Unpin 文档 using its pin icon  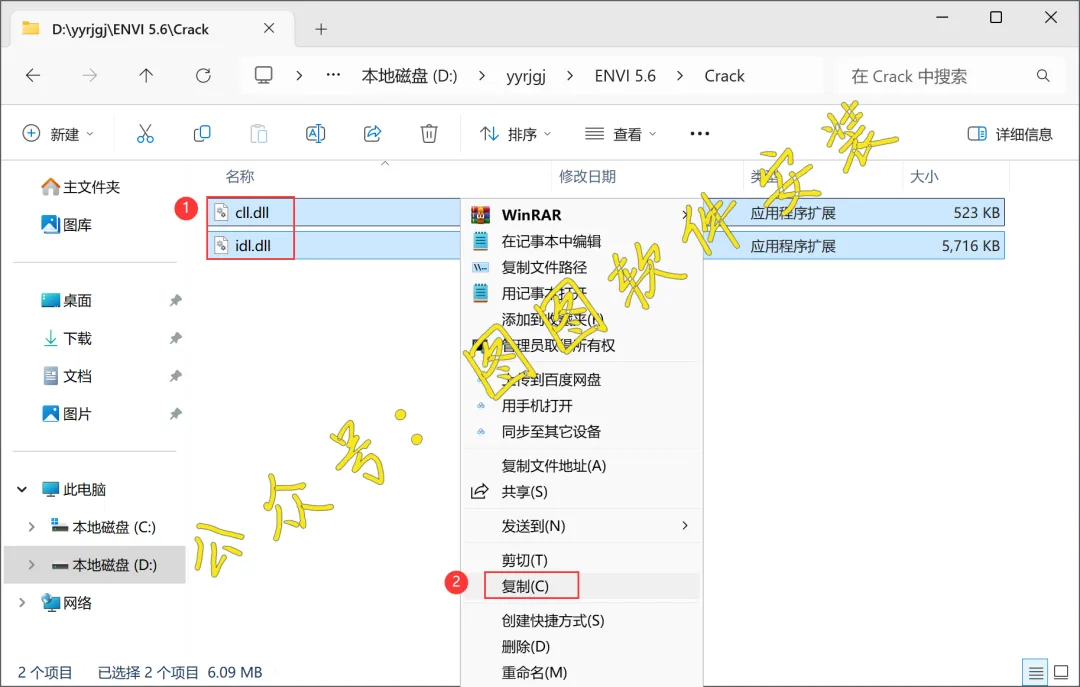coord(176,376)
